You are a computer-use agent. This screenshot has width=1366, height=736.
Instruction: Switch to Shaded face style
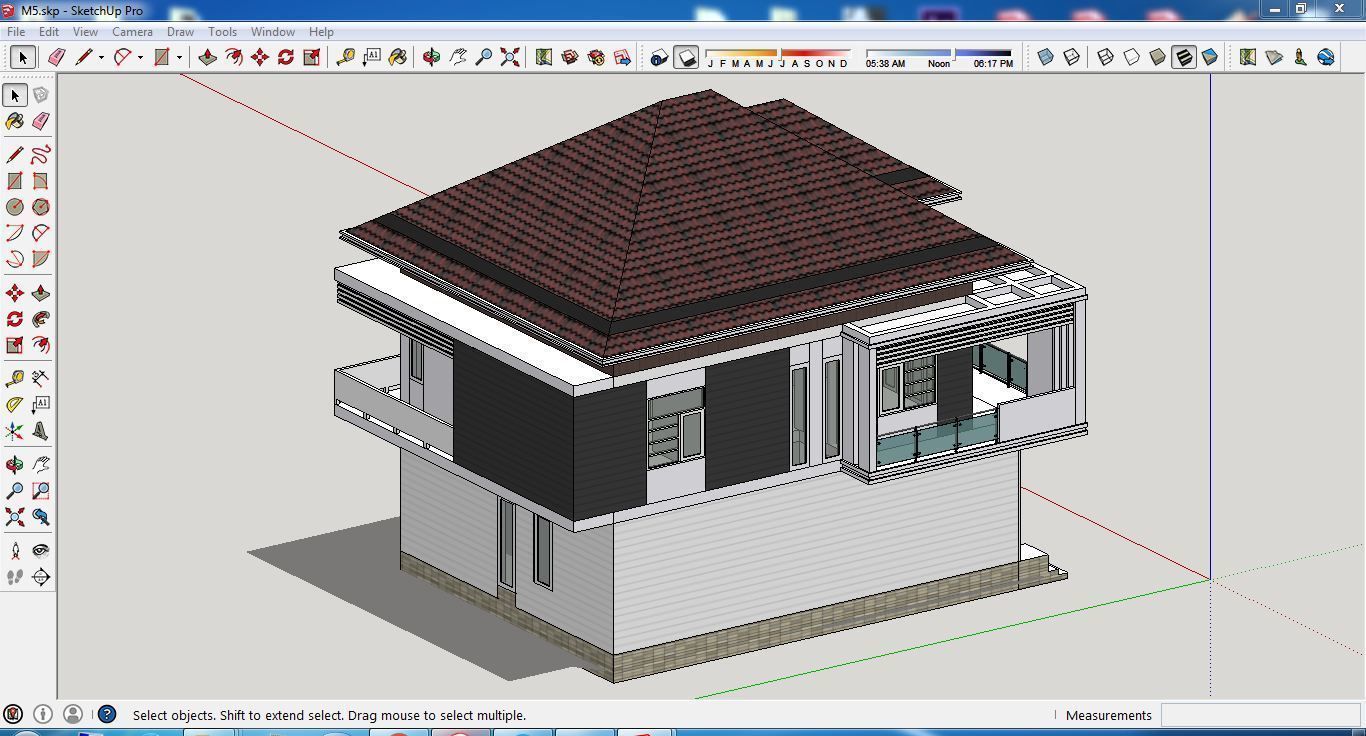click(x=1157, y=57)
